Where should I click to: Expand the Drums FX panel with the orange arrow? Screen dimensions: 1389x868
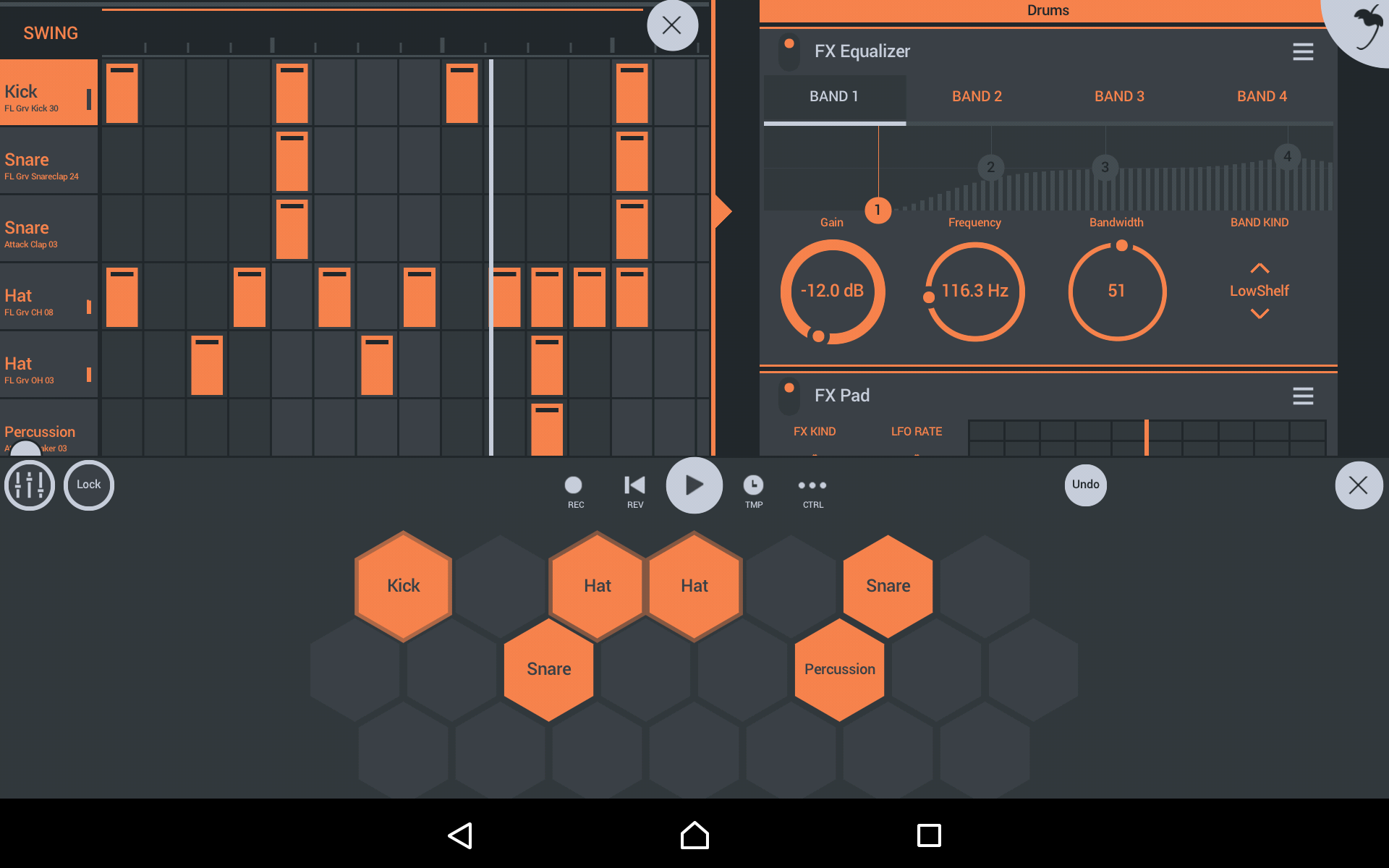(722, 211)
